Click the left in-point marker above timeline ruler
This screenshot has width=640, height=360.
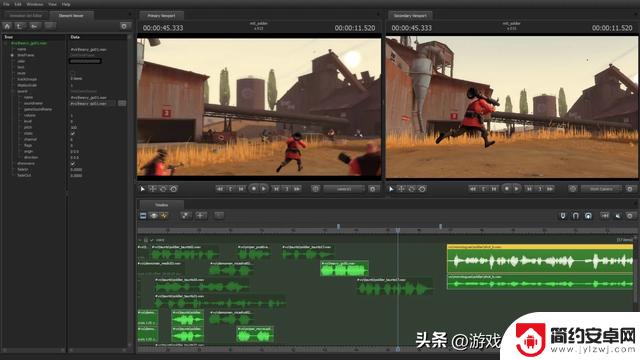(x=338, y=226)
